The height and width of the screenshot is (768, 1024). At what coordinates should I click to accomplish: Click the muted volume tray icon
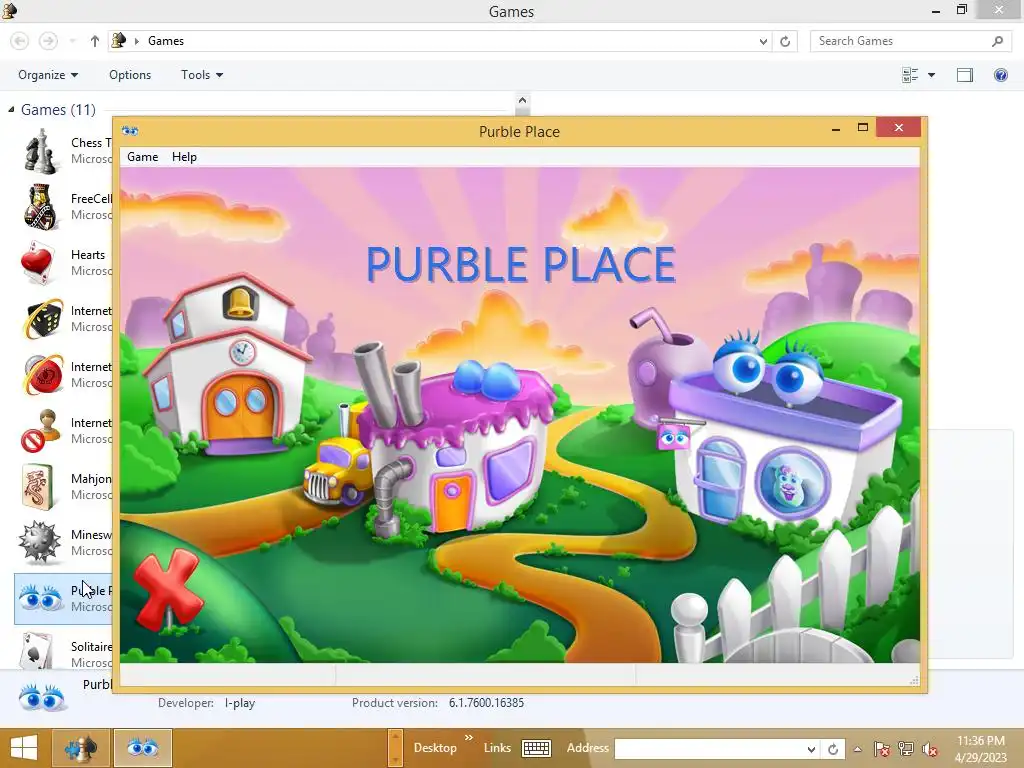click(930, 749)
